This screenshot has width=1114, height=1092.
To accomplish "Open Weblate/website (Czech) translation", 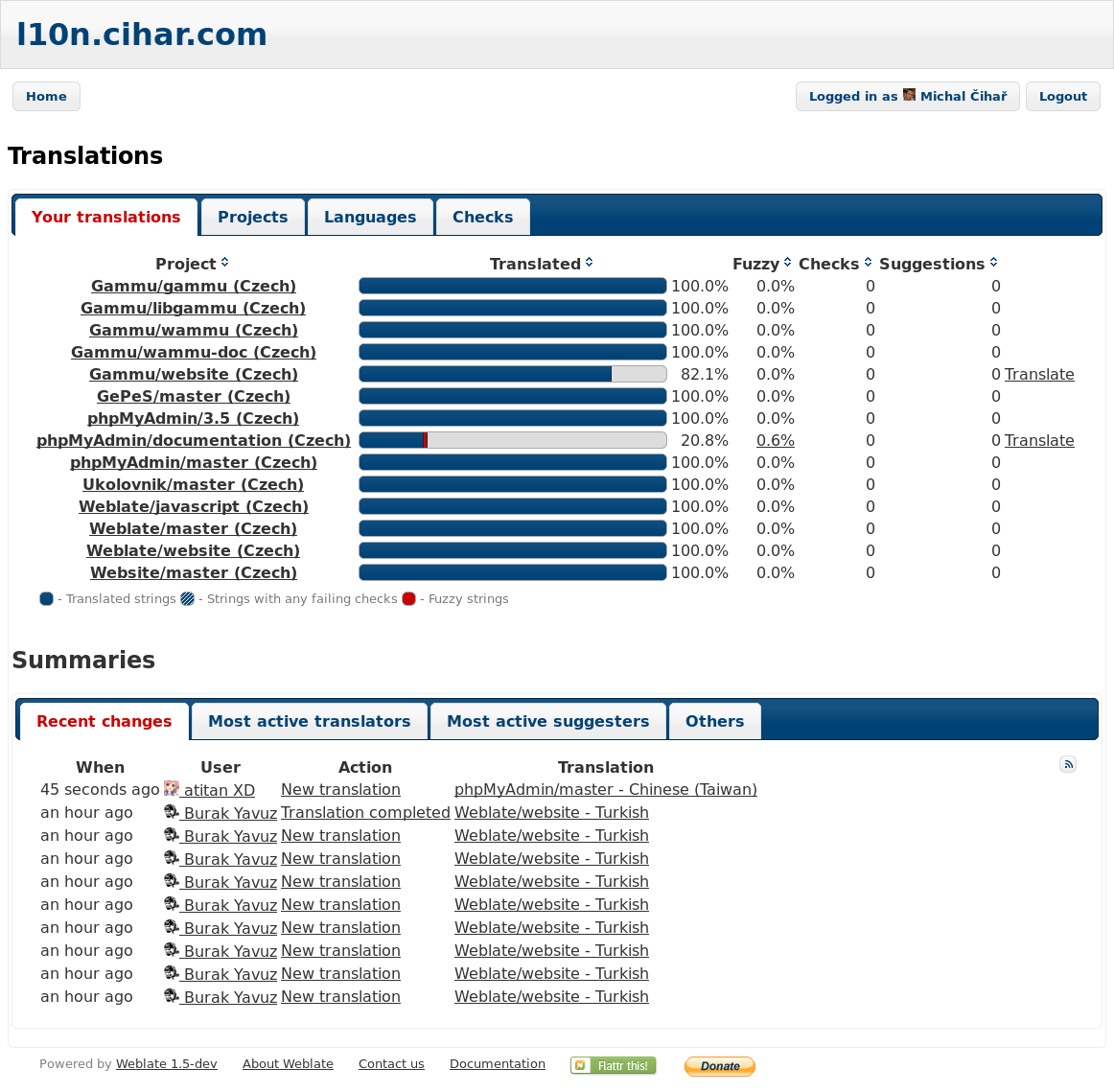I will tap(194, 550).
